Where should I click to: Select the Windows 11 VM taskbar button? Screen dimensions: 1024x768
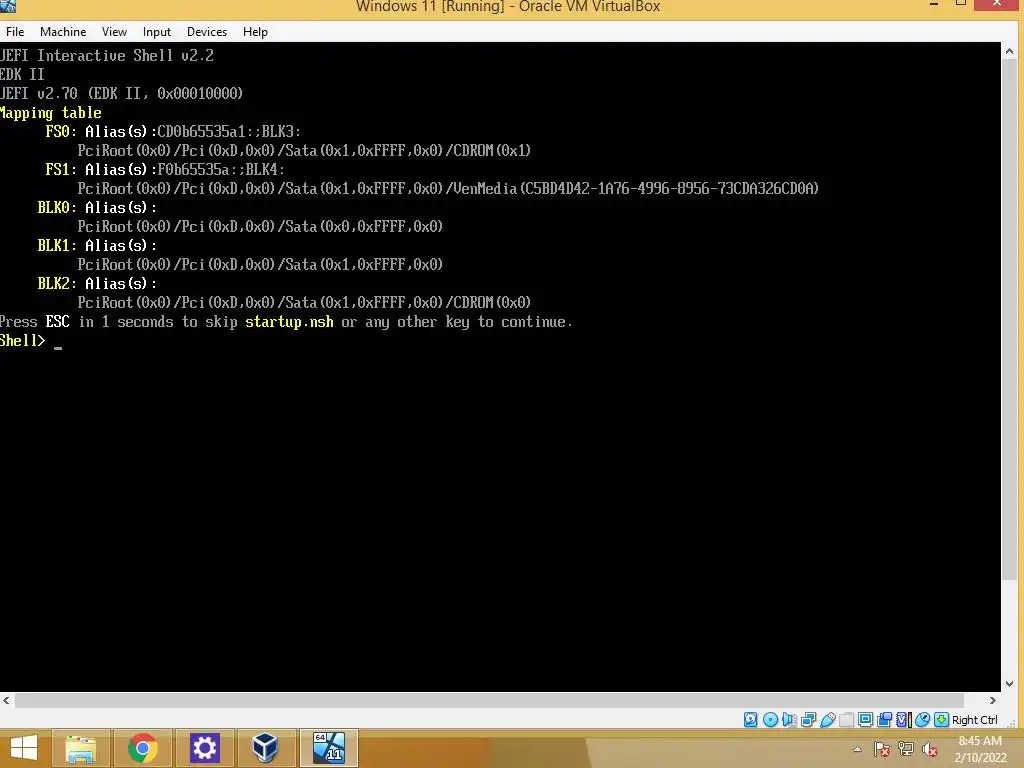[328, 748]
